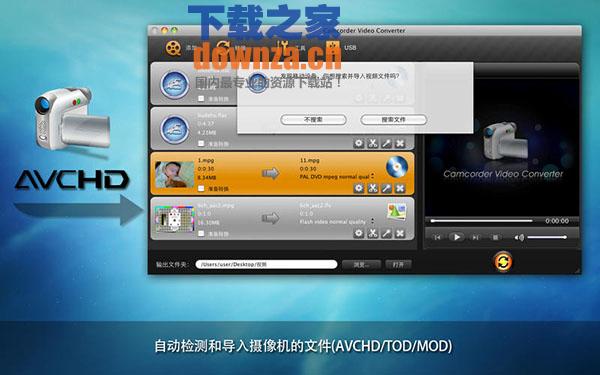This screenshot has height=375, width=600.
Task: Select the USB toolbar item
Action: click(x=350, y=48)
